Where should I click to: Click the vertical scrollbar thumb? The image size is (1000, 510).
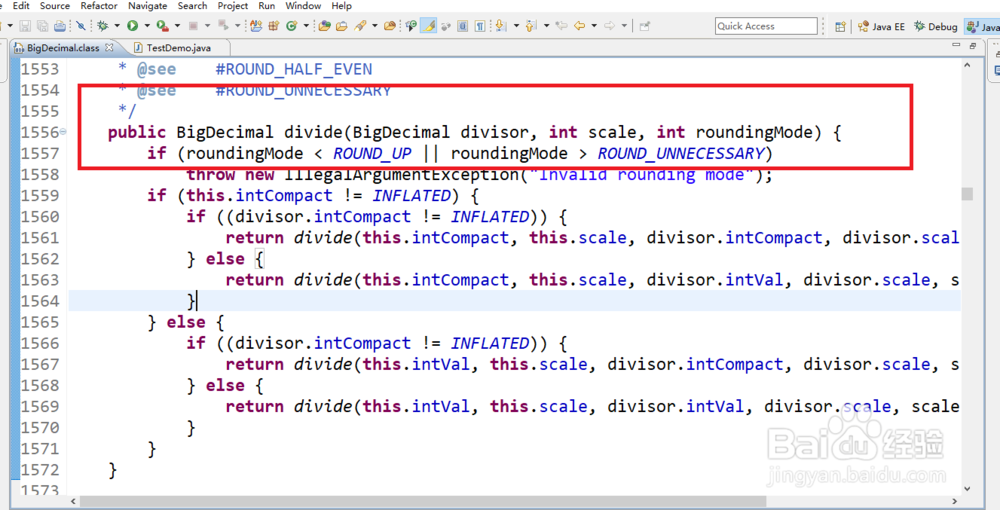tap(967, 193)
